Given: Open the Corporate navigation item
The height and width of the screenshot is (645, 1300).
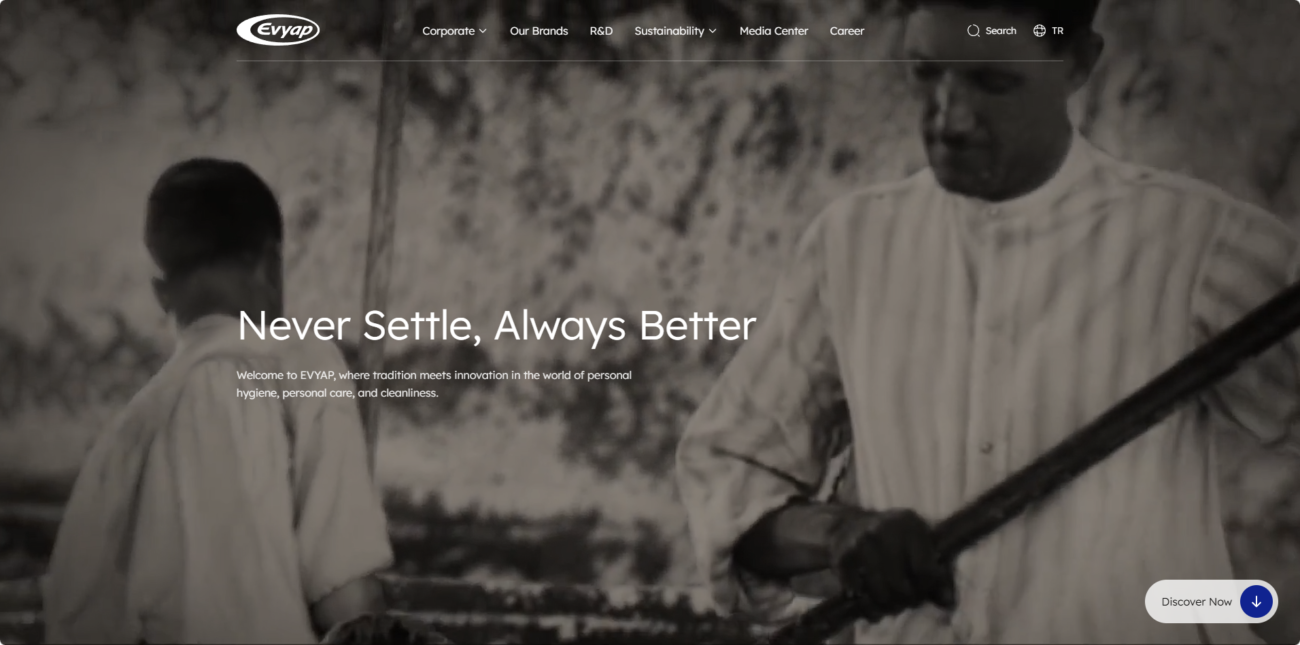Looking at the screenshot, I should (x=448, y=31).
